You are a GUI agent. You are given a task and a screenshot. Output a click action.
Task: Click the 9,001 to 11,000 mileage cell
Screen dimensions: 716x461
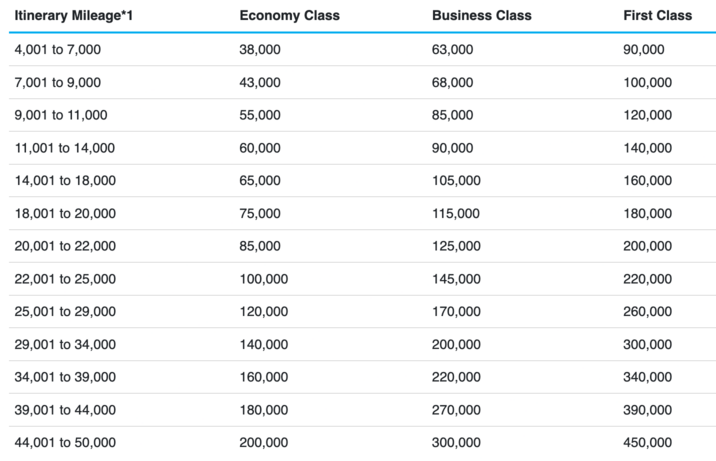pos(60,115)
